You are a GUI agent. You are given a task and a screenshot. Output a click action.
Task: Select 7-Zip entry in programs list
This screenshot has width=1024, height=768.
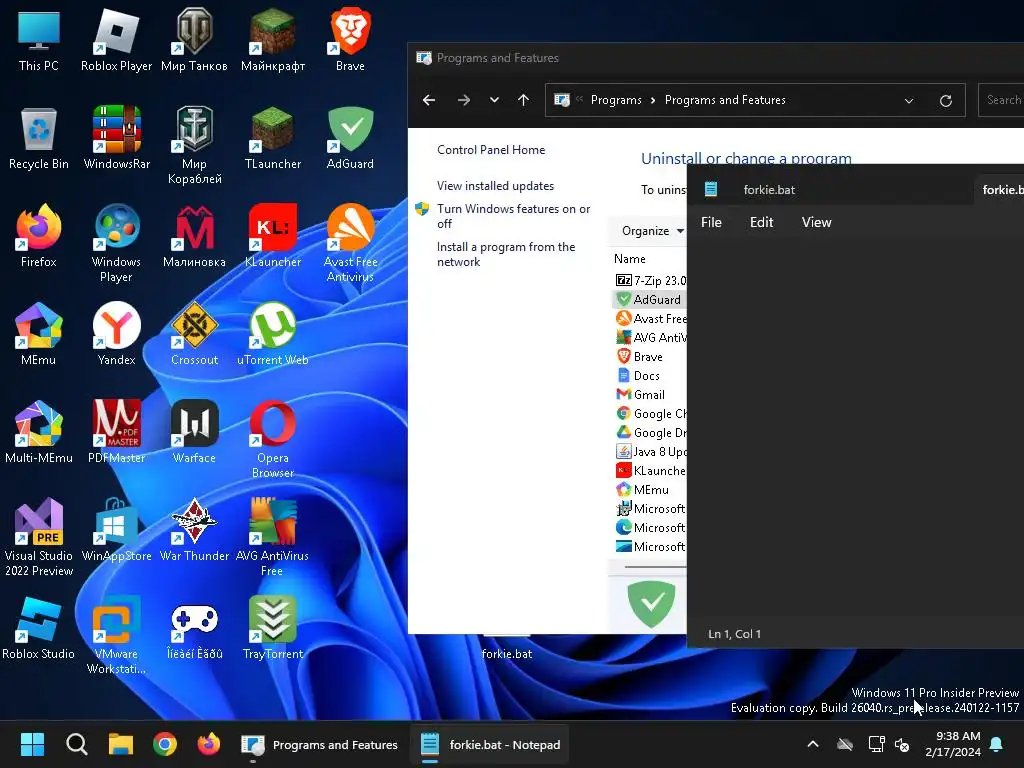click(x=650, y=280)
